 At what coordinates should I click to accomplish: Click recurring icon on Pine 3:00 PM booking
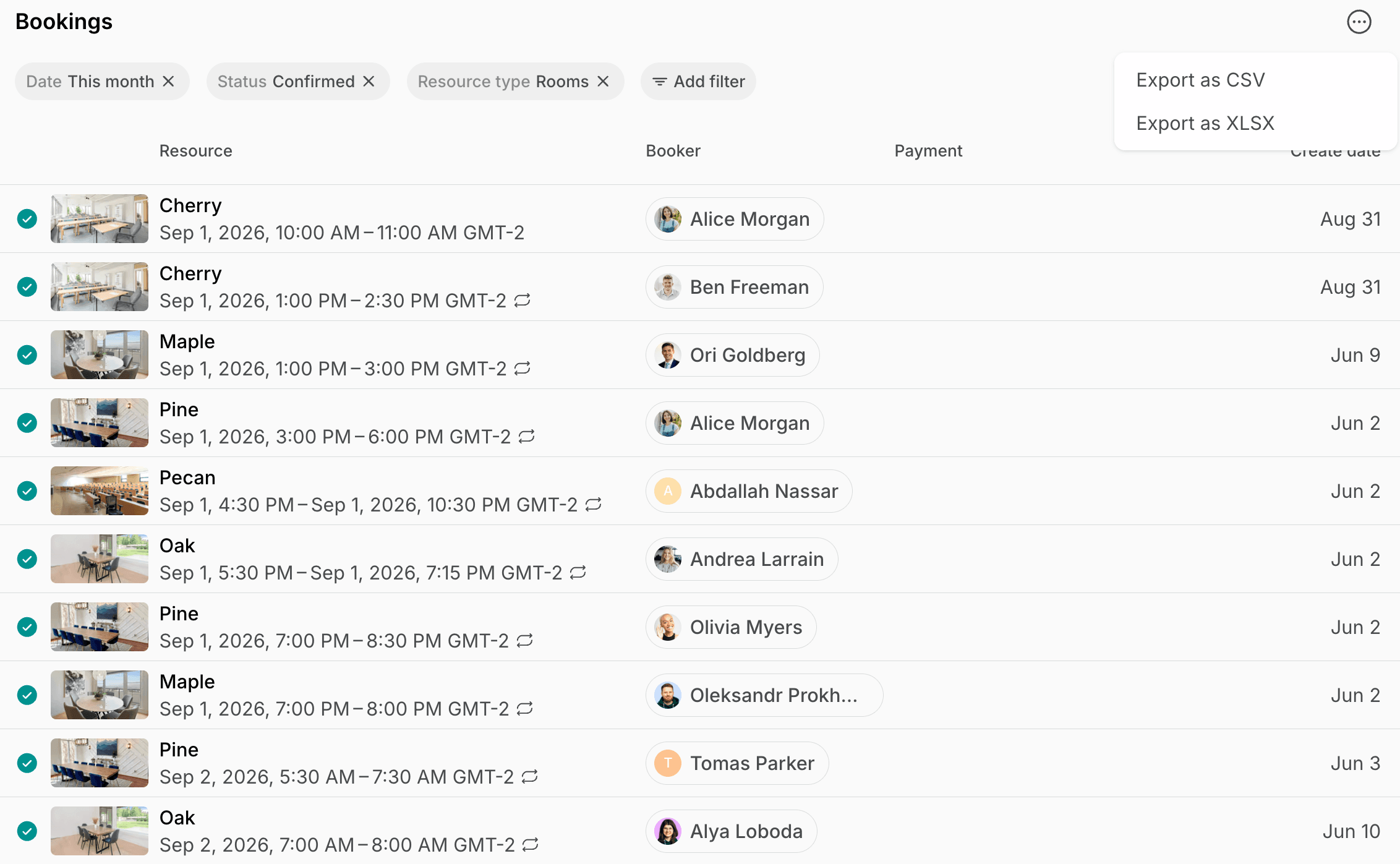coord(527,437)
